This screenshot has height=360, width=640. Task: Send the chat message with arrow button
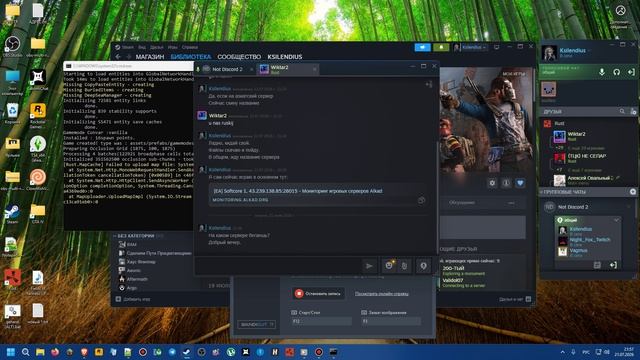click(x=369, y=266)
